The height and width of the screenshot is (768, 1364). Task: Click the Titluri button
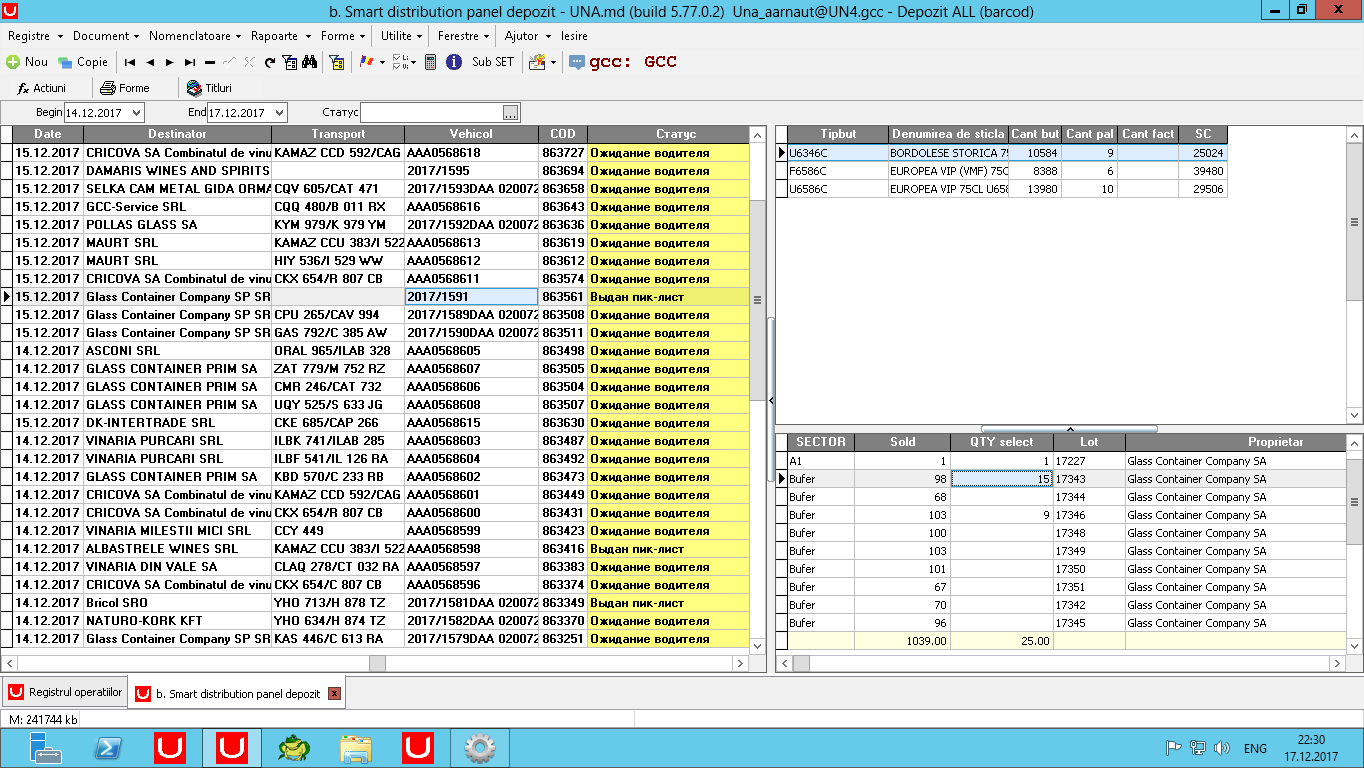click(210, 88)
